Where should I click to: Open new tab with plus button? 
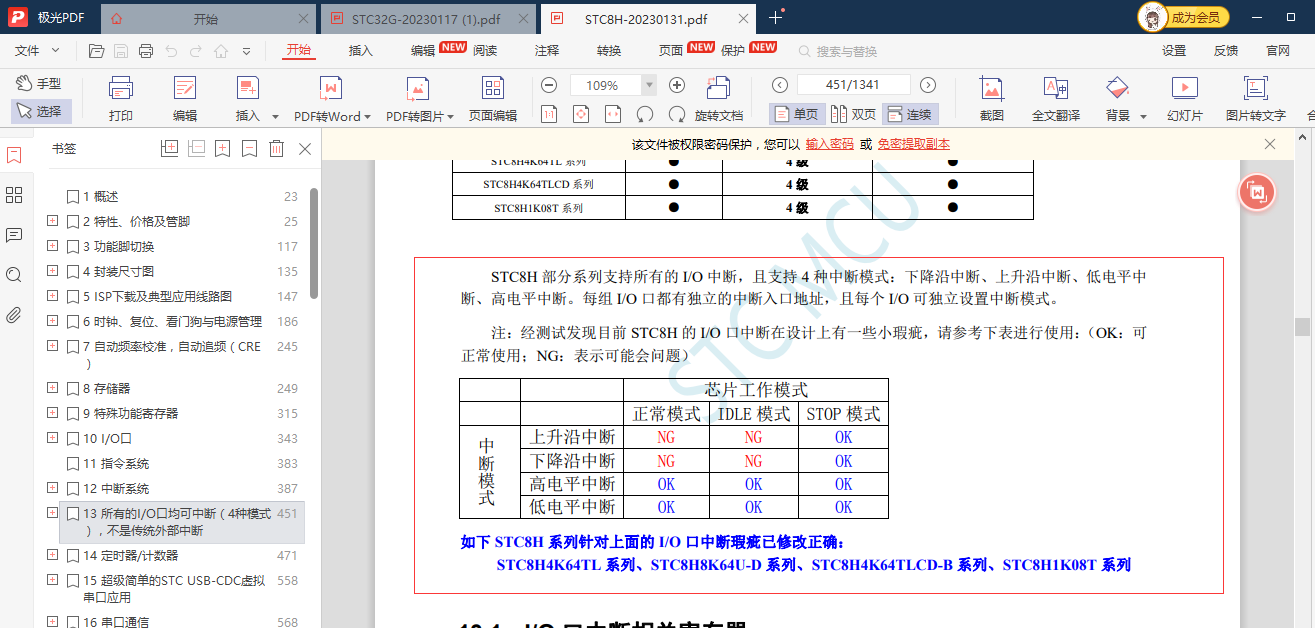pos(776,18)
